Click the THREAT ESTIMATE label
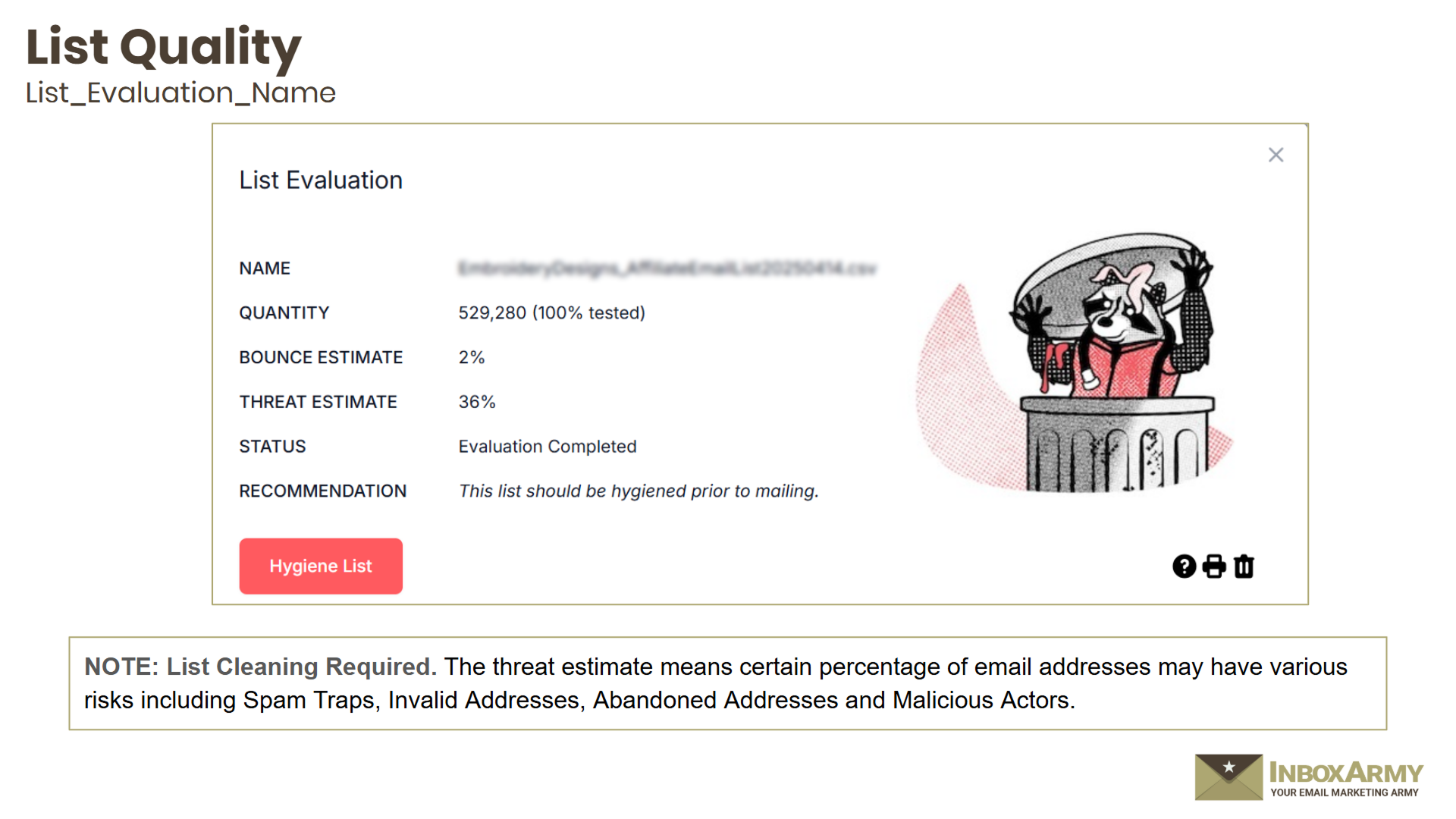The image size is (1456, 819). (x=318, y=402)
